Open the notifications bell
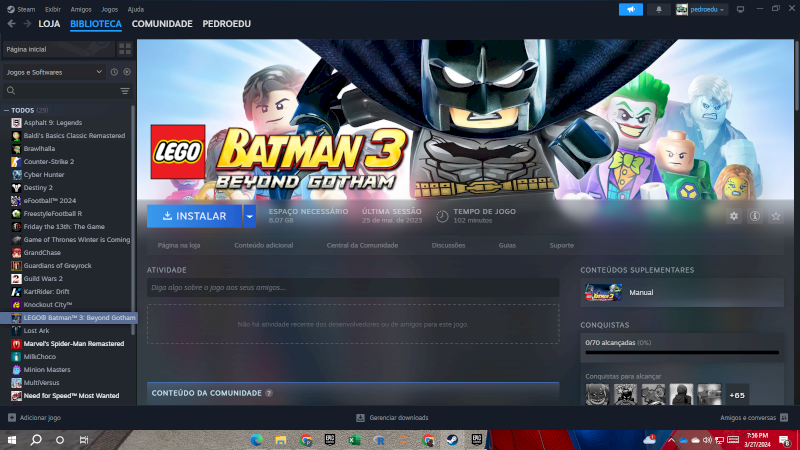 click(x=659, y=9)
